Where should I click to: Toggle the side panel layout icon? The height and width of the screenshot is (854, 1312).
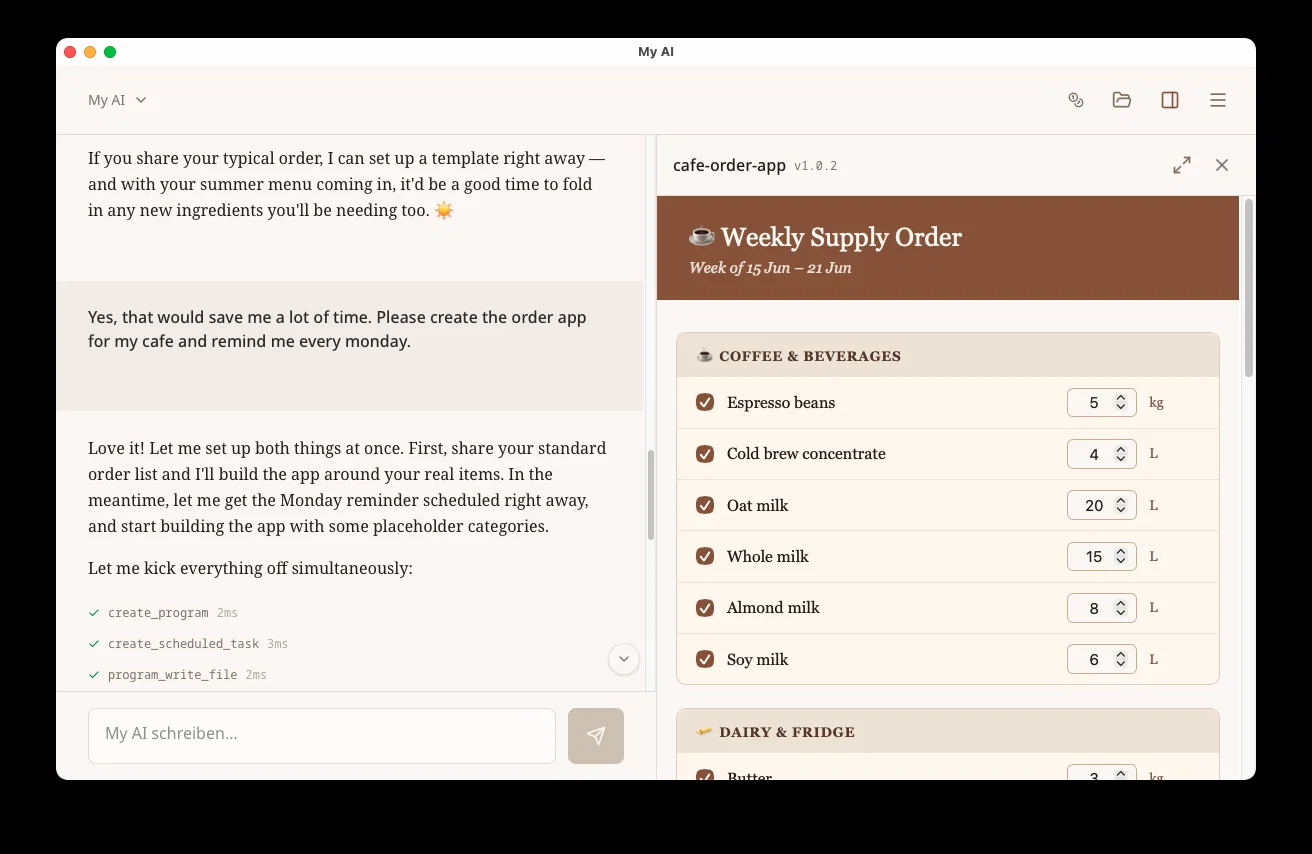(x=1170, y=100)
